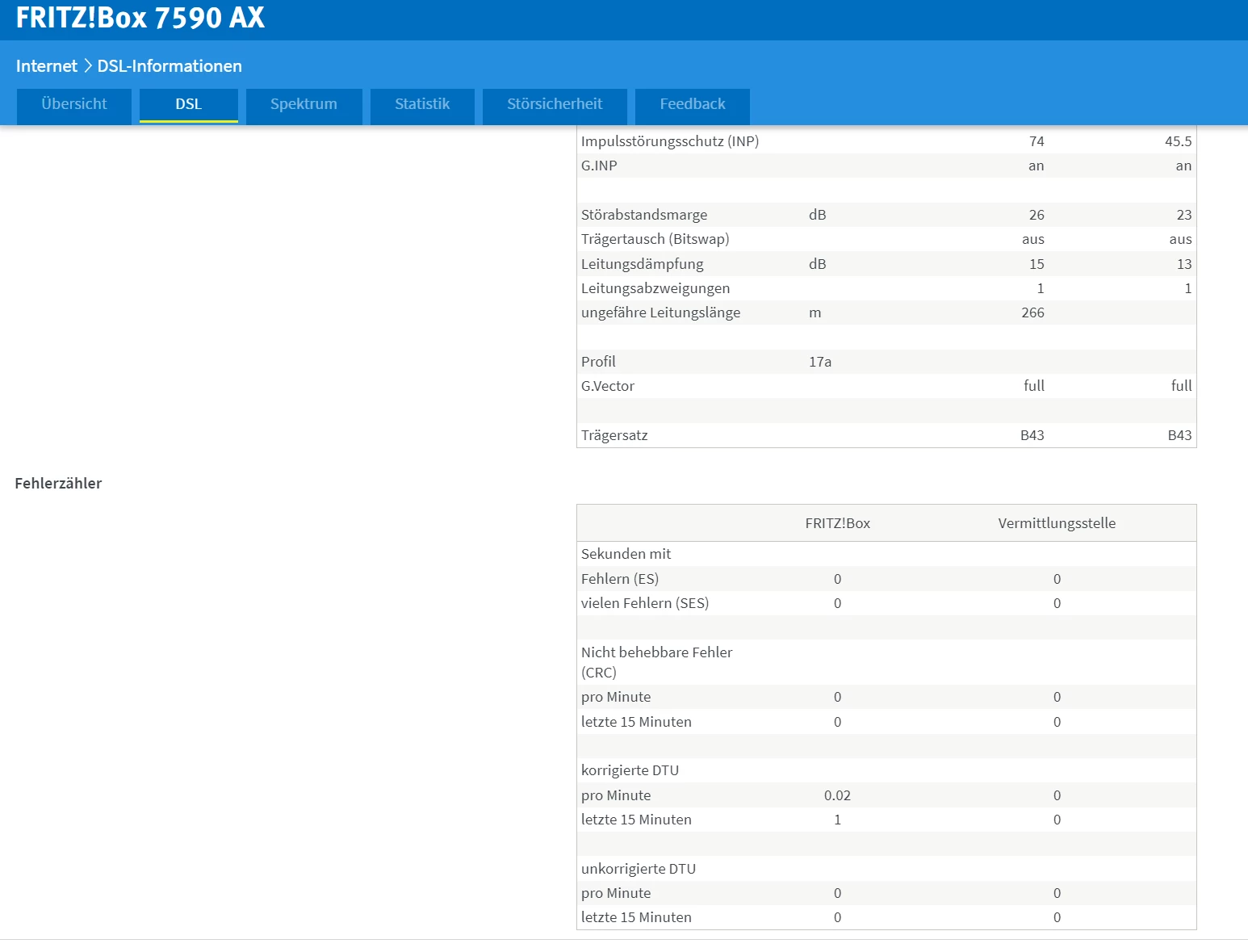Click vielen Fehlern (SES) FRITZ!Box value 0
This screenshot has height=952, width=1248.
tap(837, 603)
